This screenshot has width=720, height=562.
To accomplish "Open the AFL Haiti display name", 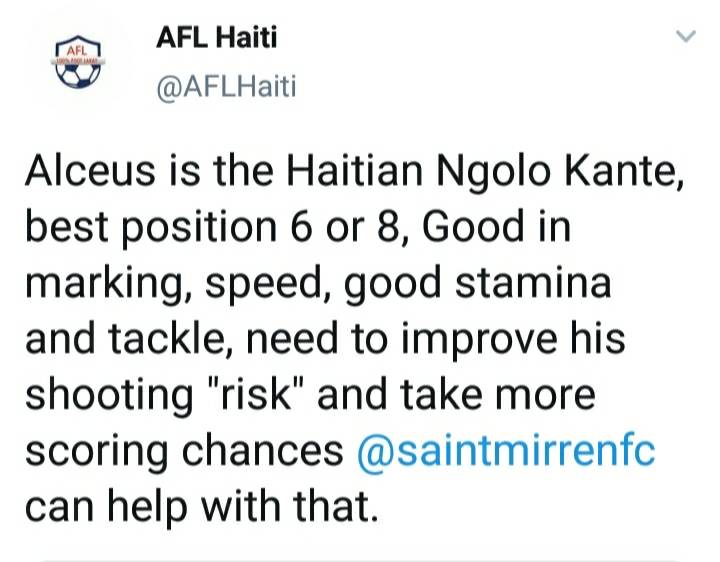I will click(x=217, y=37).
